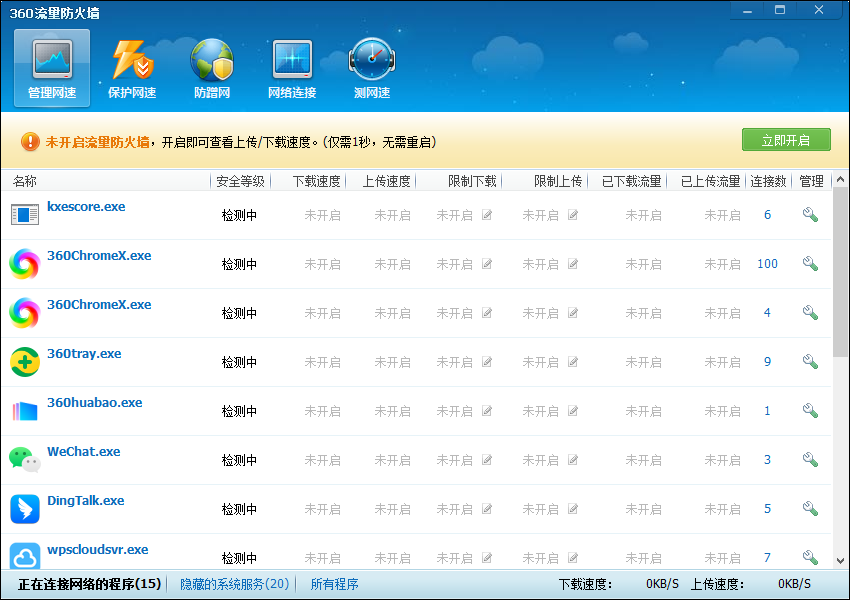The width and height of the screenshot is (850, 600).
Task: Select the 网络连接 tab
Action: click(292, 68)
